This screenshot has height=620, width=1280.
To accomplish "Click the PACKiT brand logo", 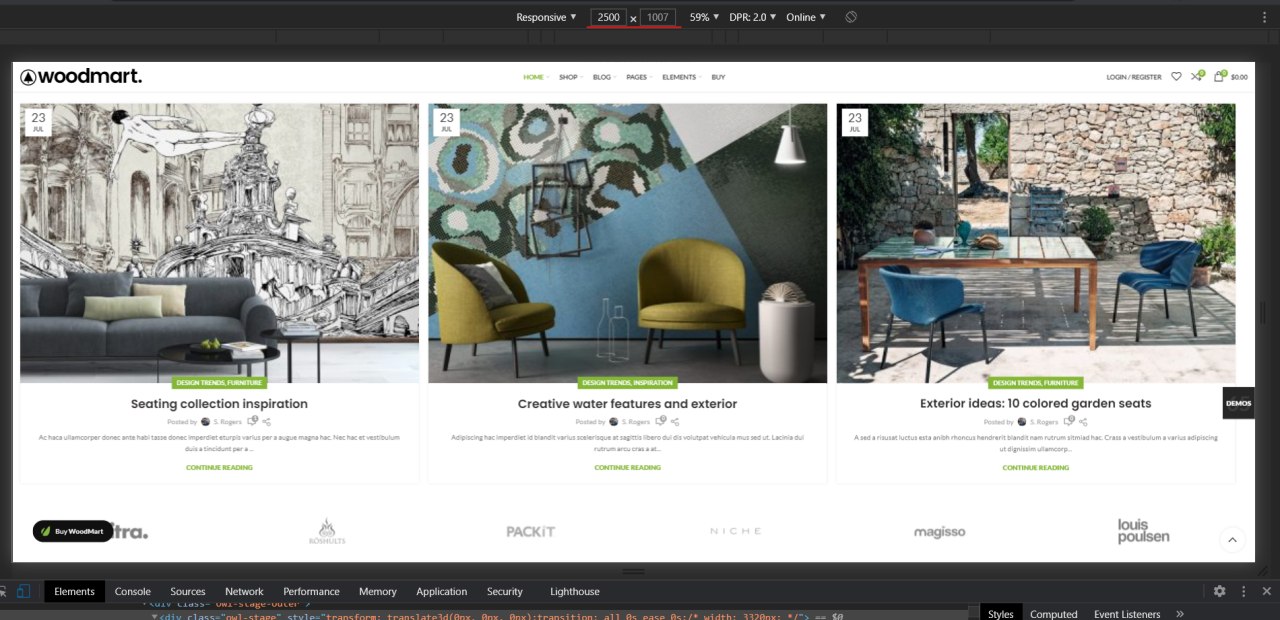I will pyautogui.click(x=530, y=532).
